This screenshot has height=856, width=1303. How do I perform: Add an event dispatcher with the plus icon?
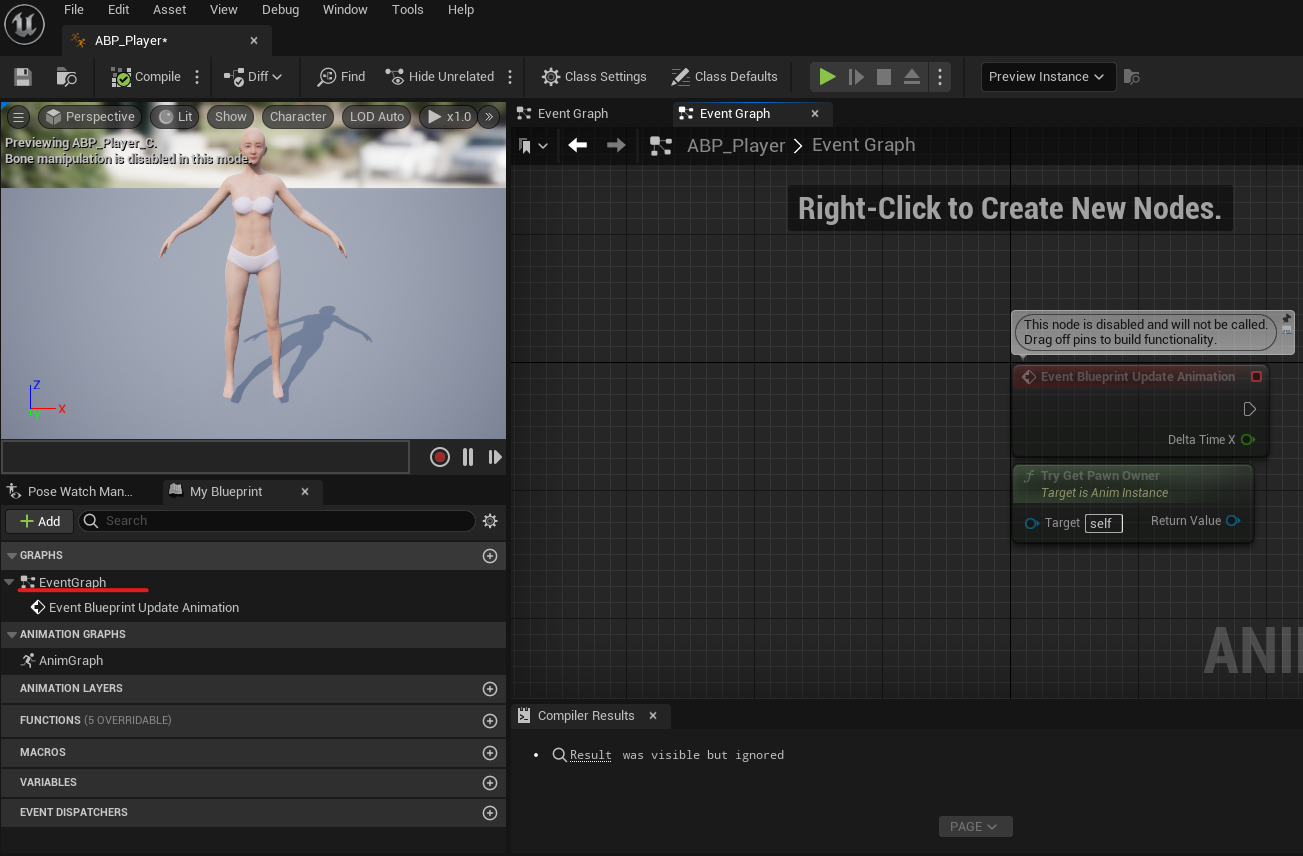coord(490,813)
